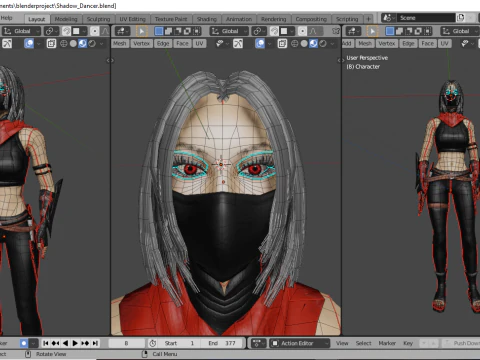Open Global orientation dropdown in middle viewport
480x360 pixels.
(229, 31)
